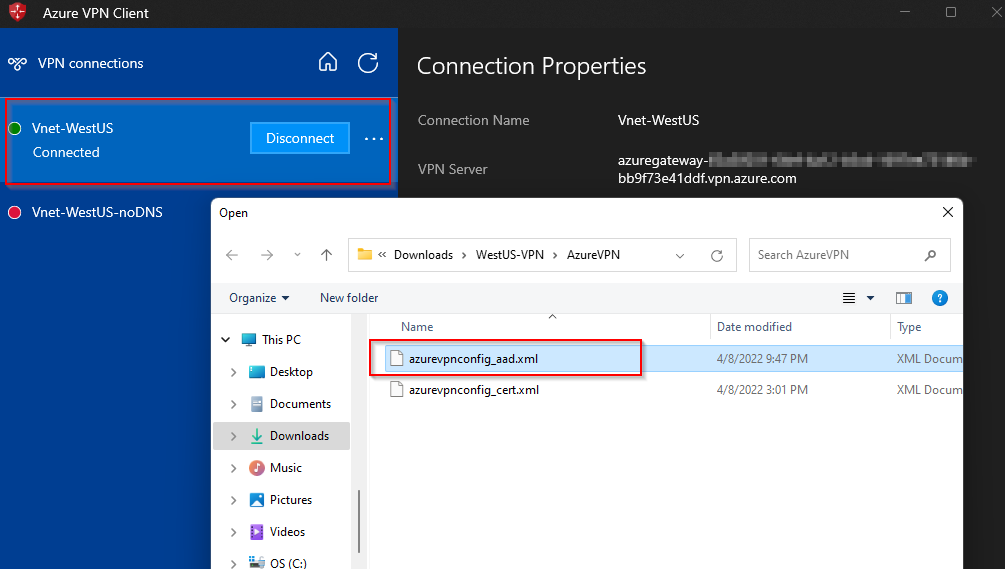Minimize the Azure VPN Client window
The width and height of the screenshot is (1005, 569).
pyautogui.click(x=905, y=12)
